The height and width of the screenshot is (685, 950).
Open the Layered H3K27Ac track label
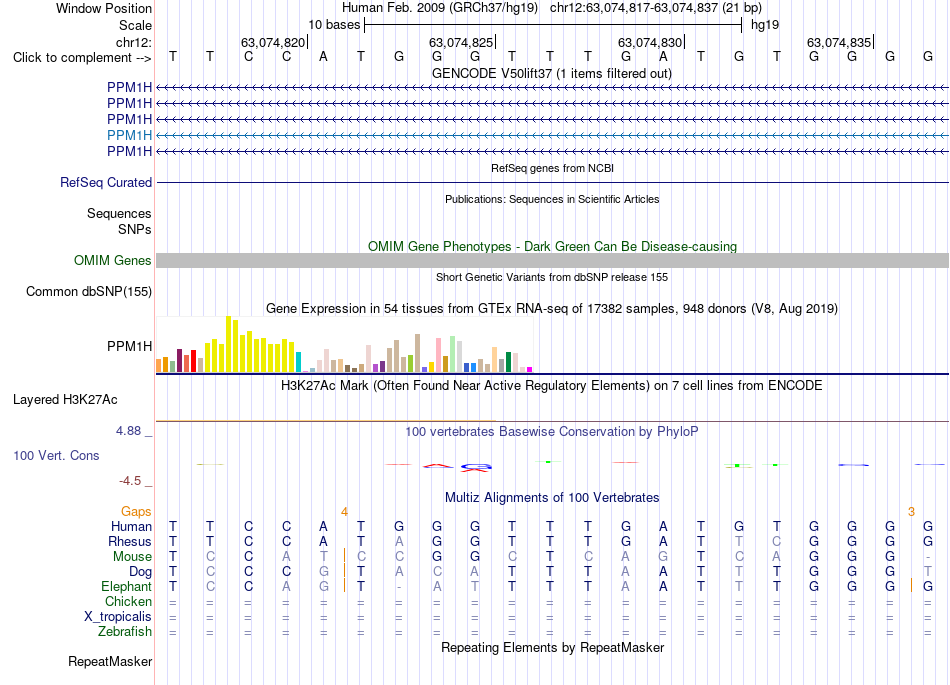[x=65, y=400]
